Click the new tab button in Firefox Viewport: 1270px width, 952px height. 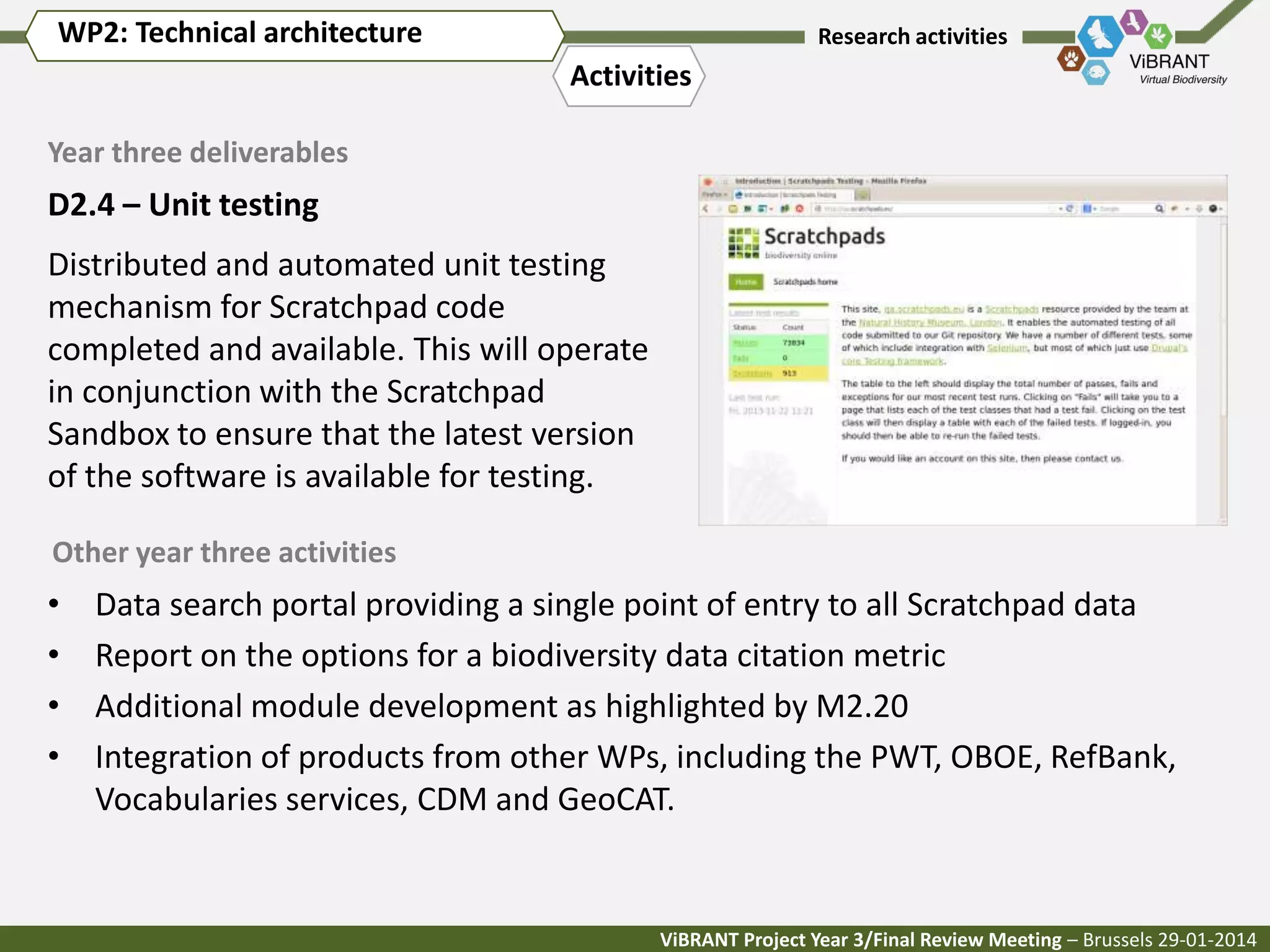pos(862,195)
